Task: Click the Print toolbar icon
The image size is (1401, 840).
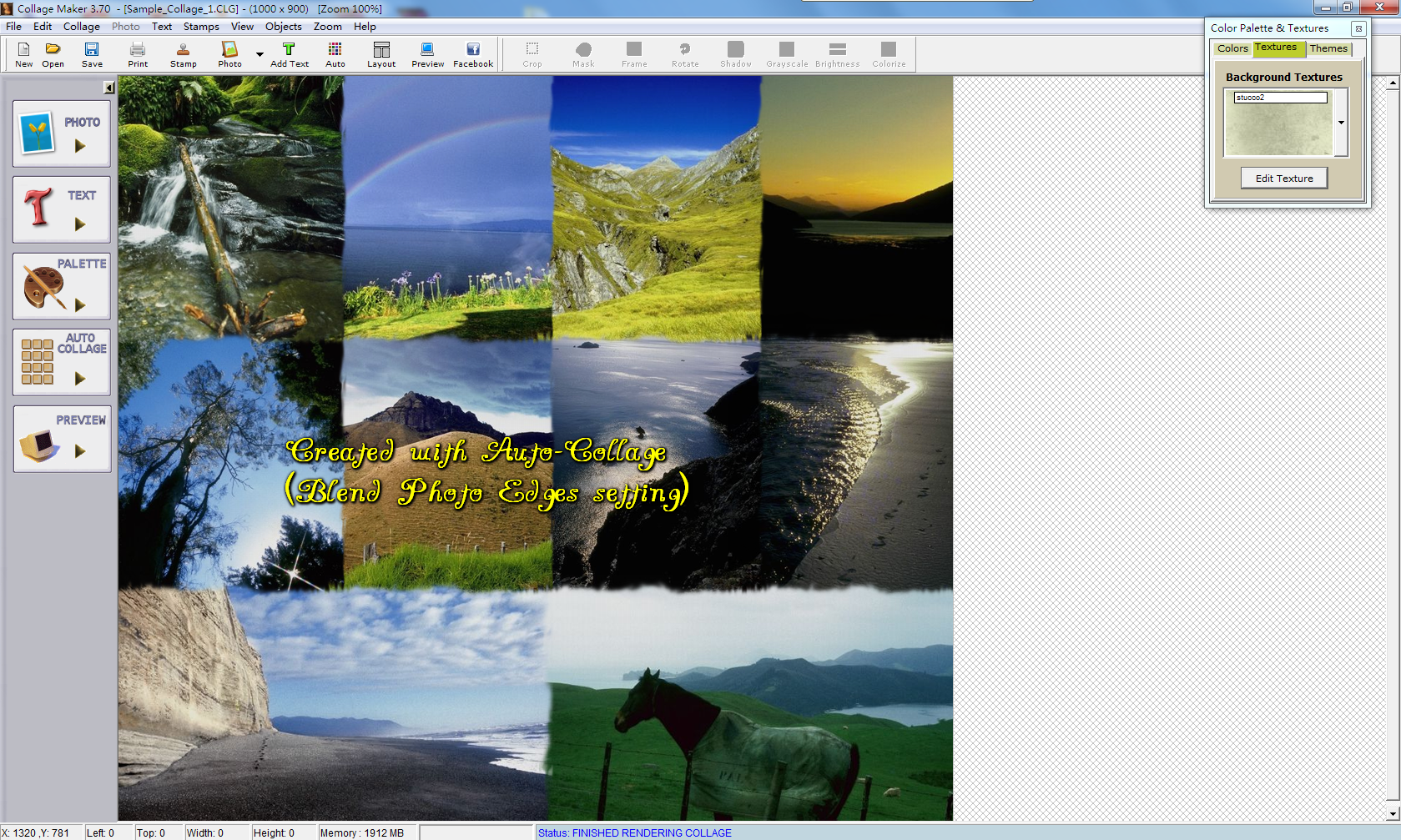Action: click(138, 54)
